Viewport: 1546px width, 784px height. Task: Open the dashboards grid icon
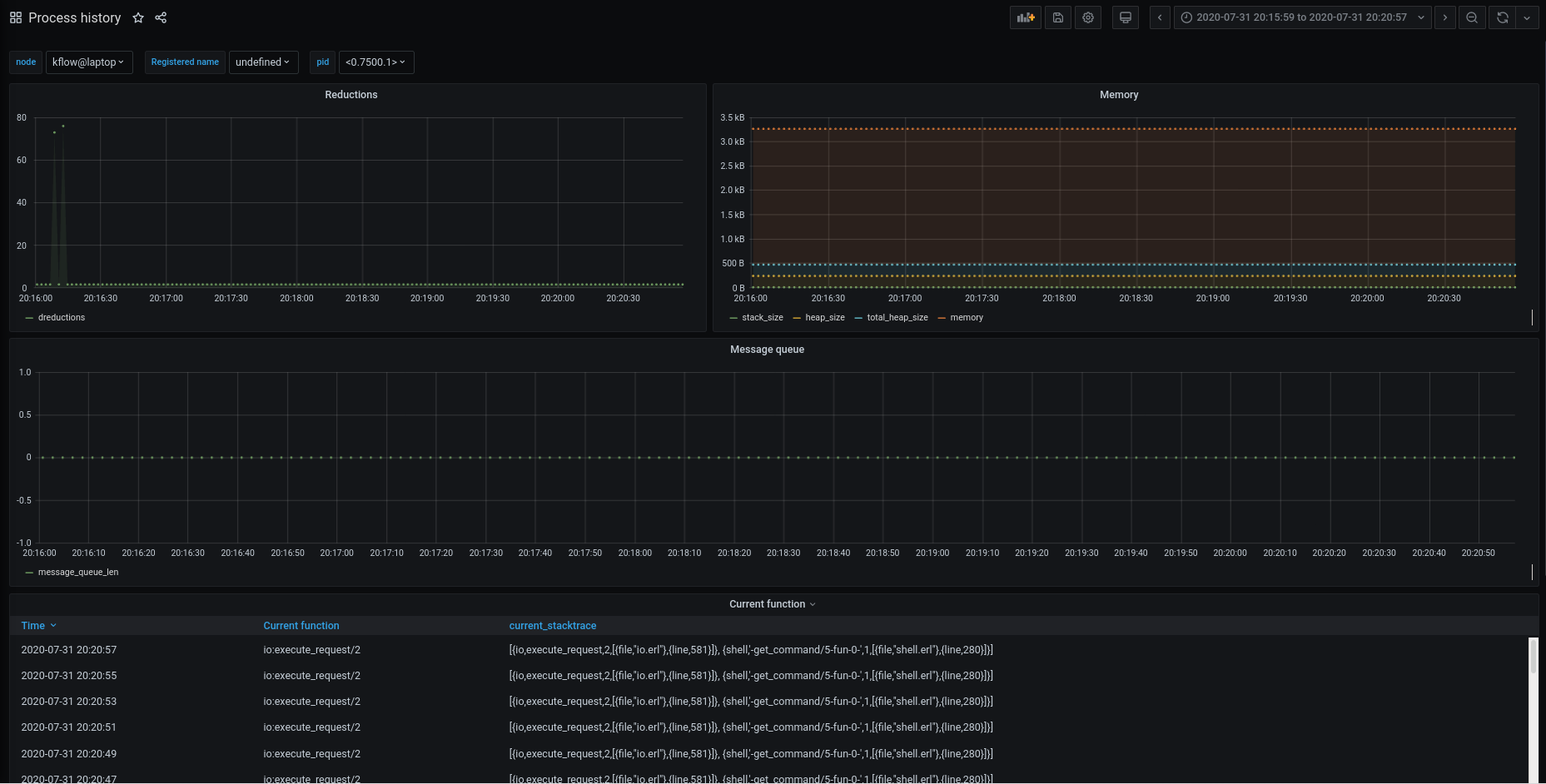click(x=16, y=17)
